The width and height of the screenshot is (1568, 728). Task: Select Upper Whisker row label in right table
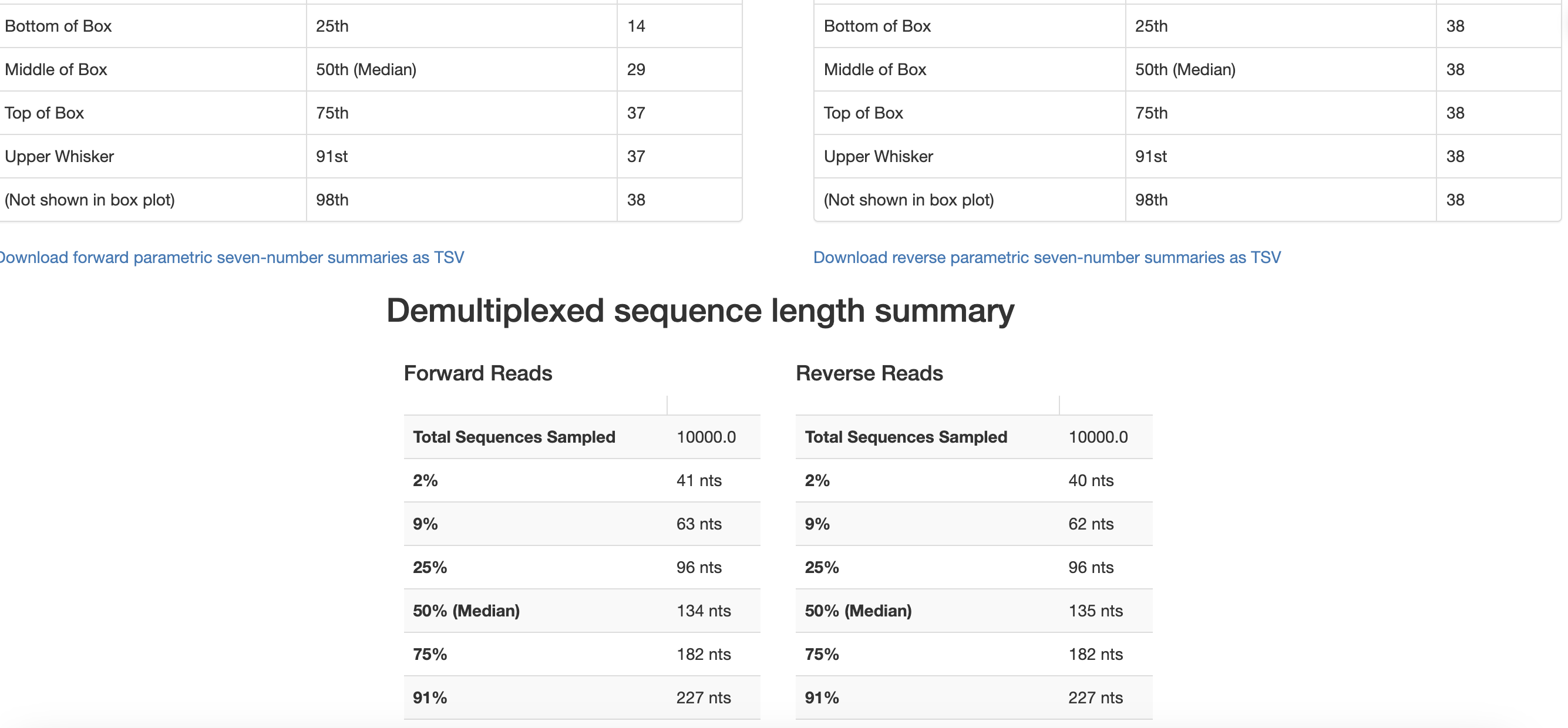tap(878, 156)
